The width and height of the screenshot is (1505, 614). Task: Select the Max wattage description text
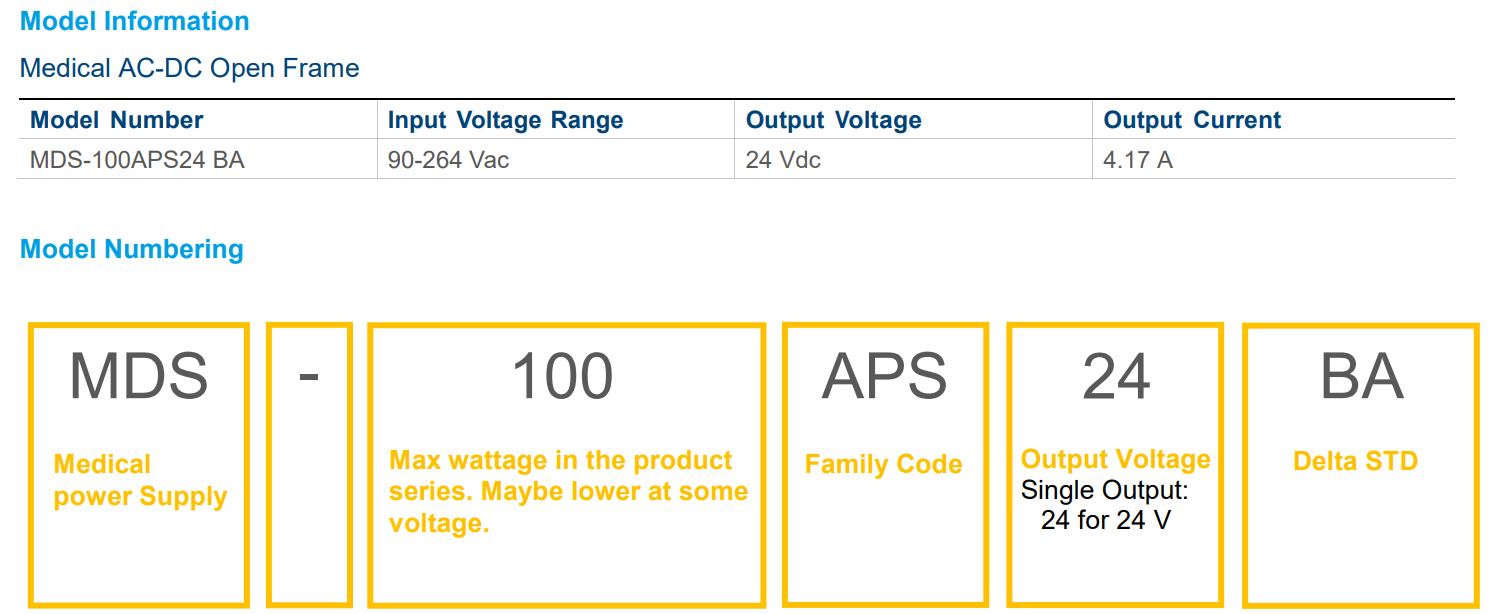(x=568, y=491)
